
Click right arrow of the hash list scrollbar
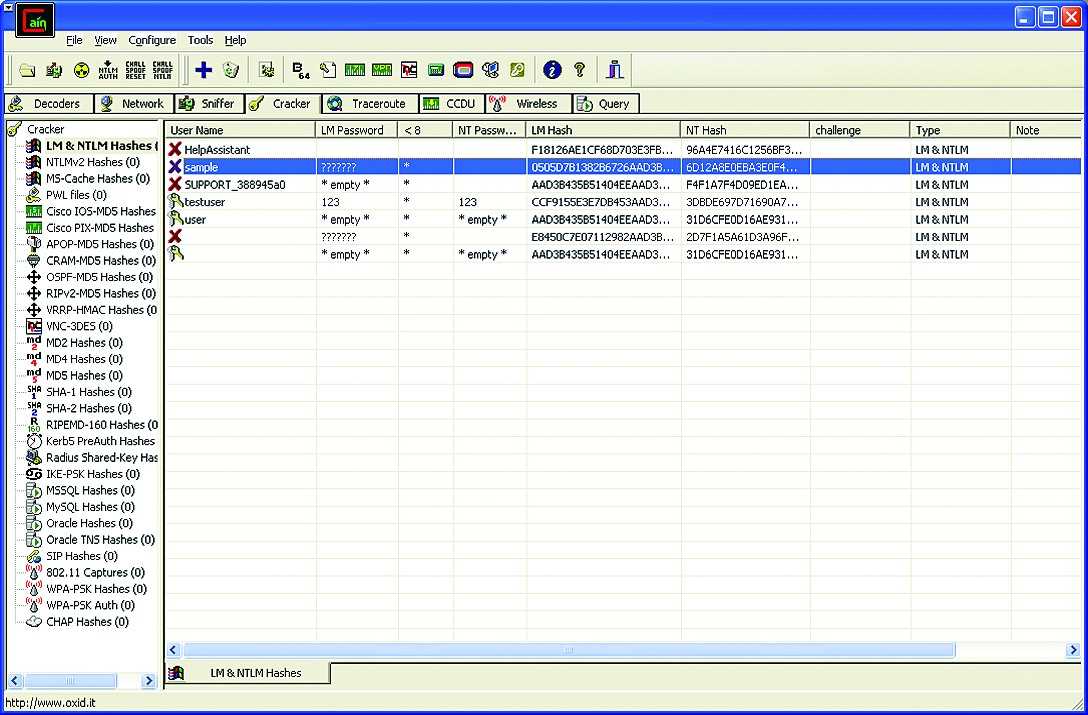point(1073,650)
